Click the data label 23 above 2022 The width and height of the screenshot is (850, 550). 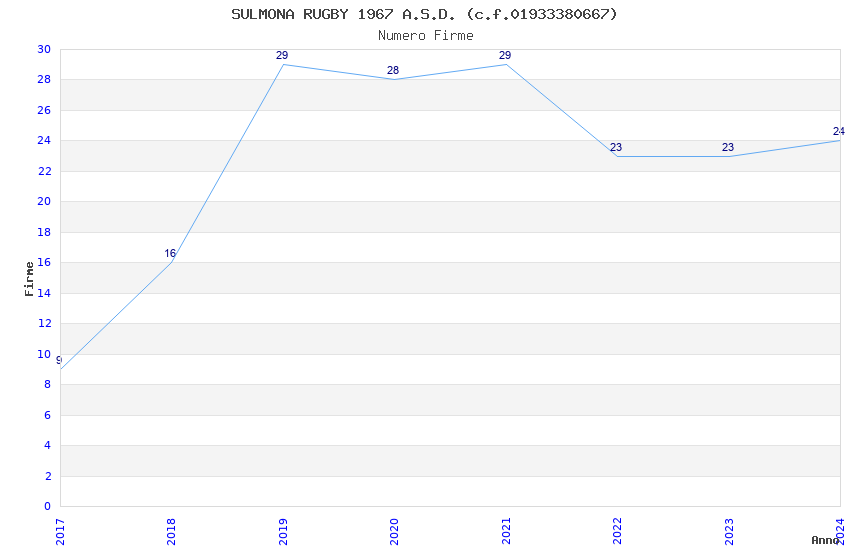(x=616, y=147)
